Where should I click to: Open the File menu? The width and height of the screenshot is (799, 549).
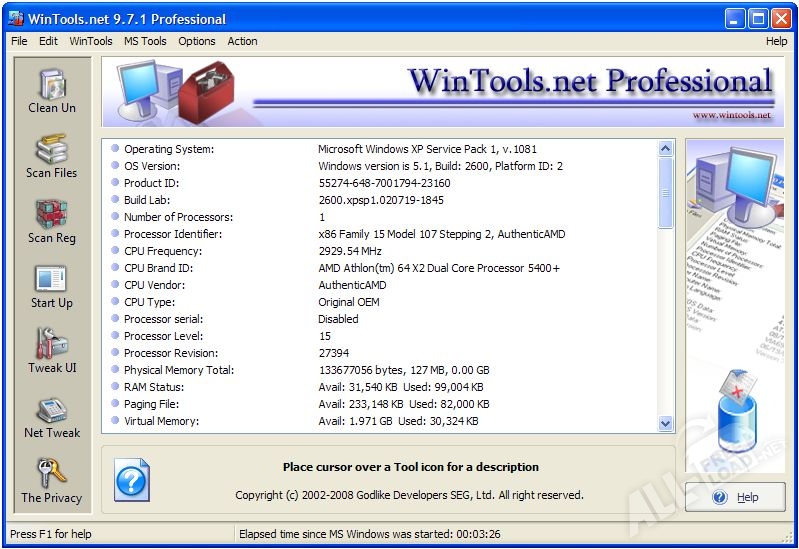pos(19,41)
